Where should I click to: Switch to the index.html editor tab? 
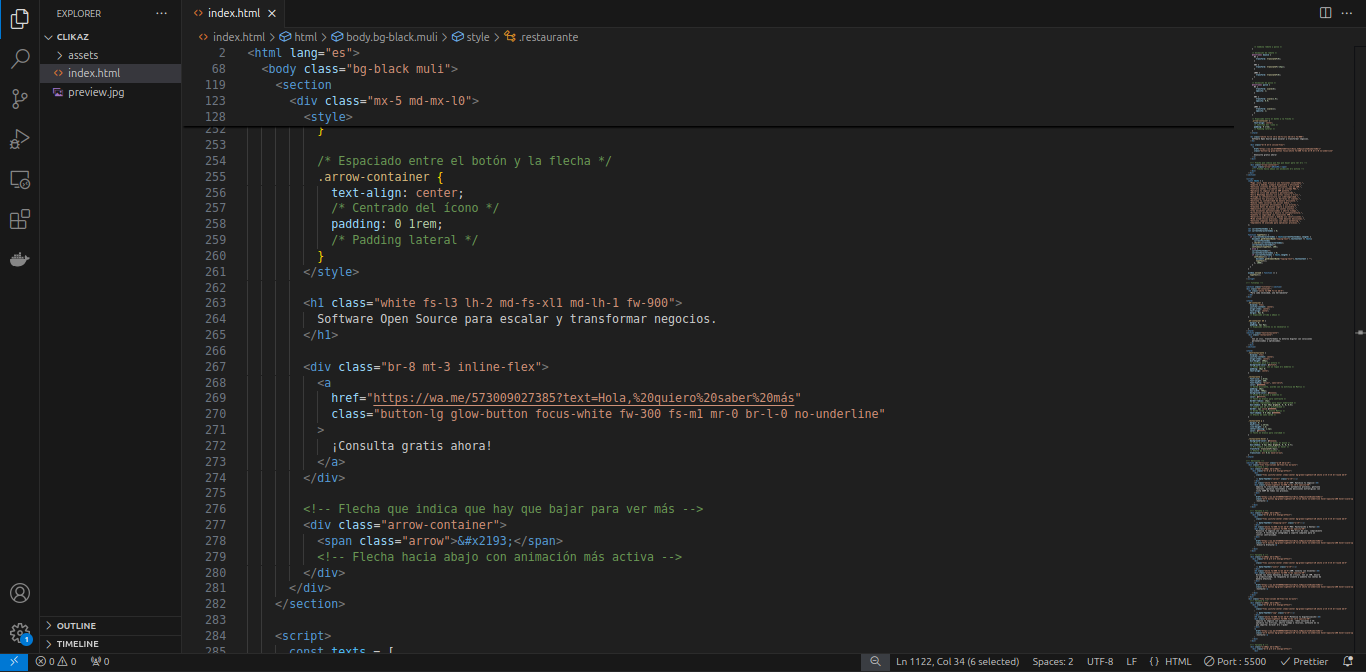[x=234, y=13]
